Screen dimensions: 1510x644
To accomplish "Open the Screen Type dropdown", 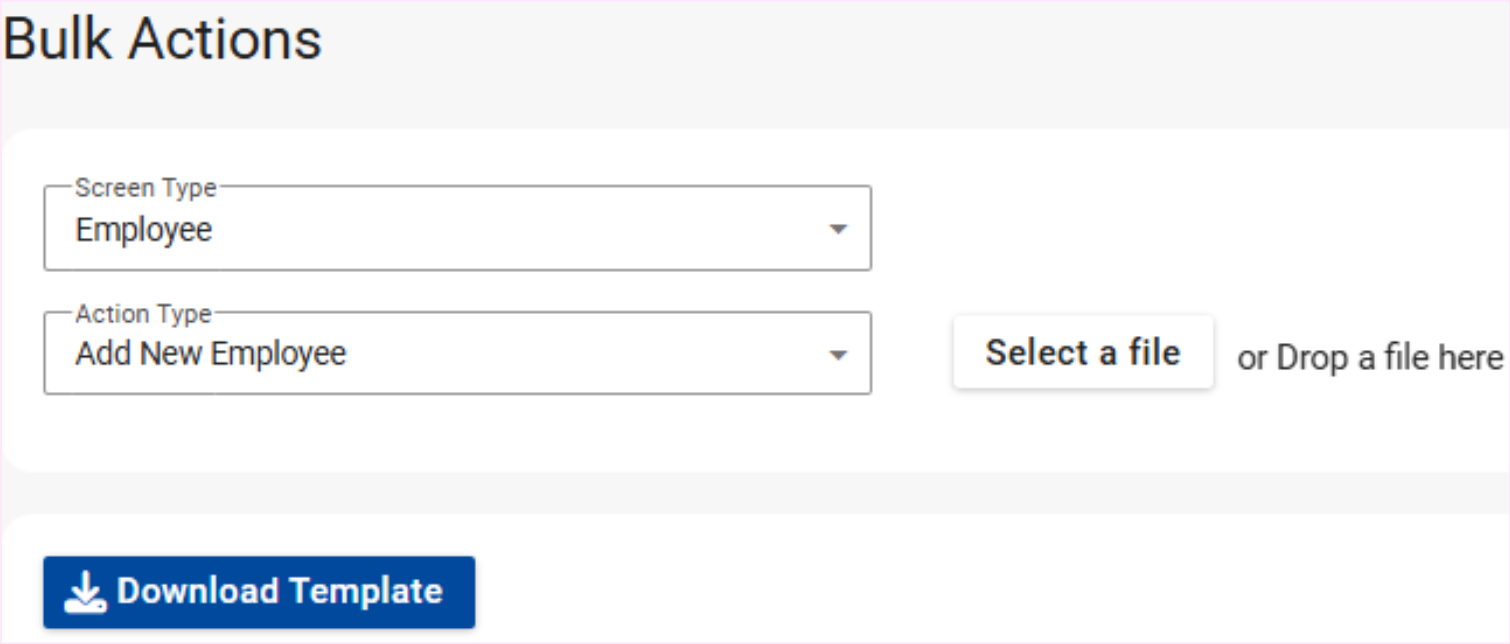I will (x=457, y=229).
